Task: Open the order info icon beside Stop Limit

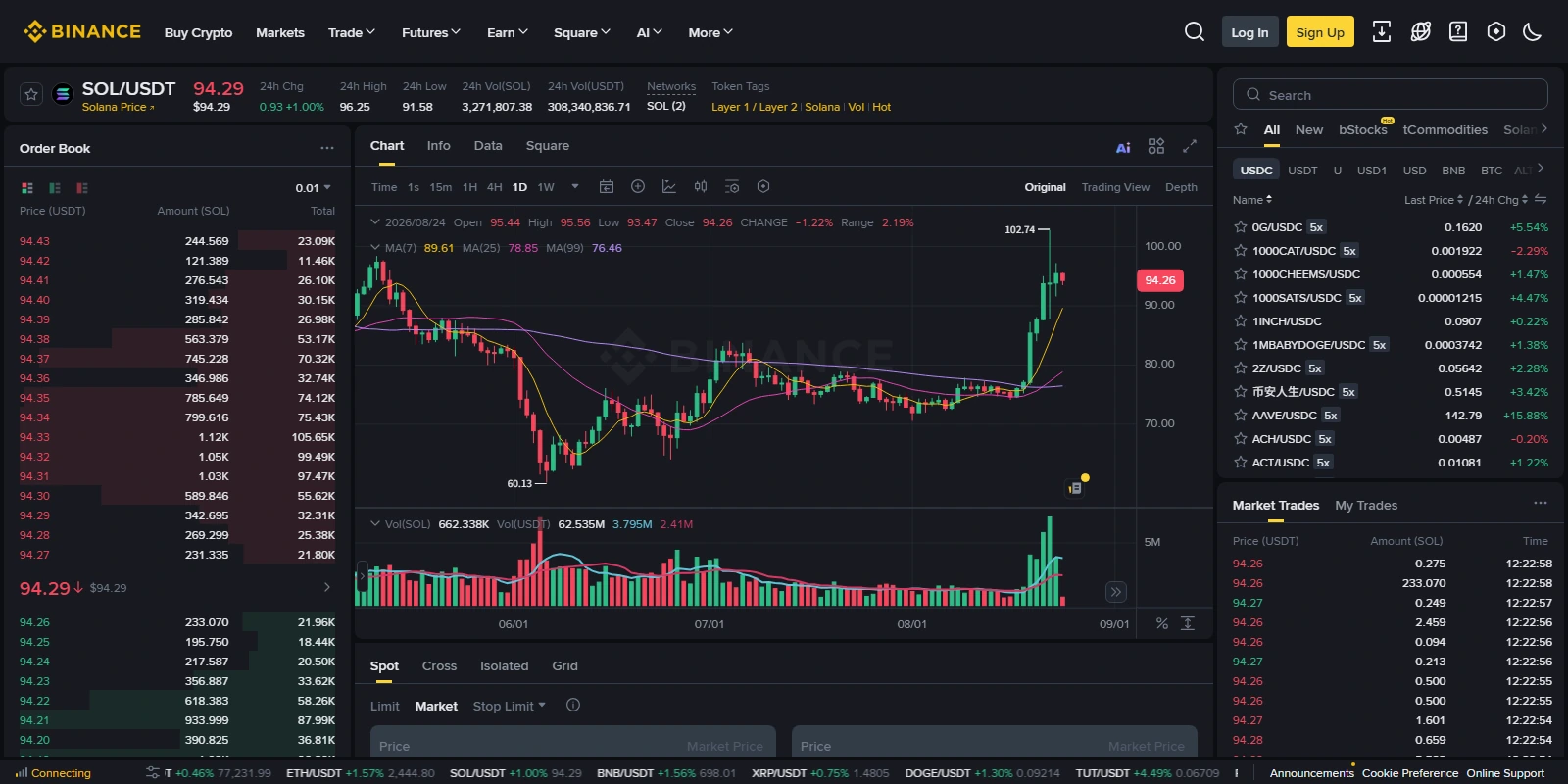Action: pos(573,705)
